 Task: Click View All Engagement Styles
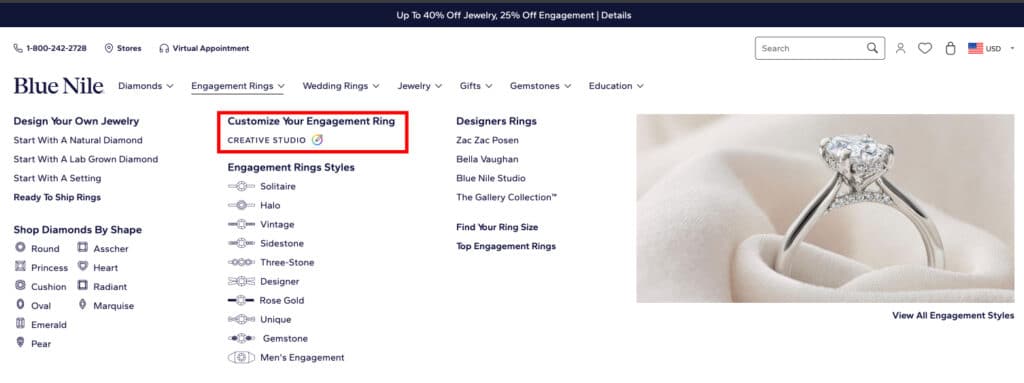coord(953,315)
